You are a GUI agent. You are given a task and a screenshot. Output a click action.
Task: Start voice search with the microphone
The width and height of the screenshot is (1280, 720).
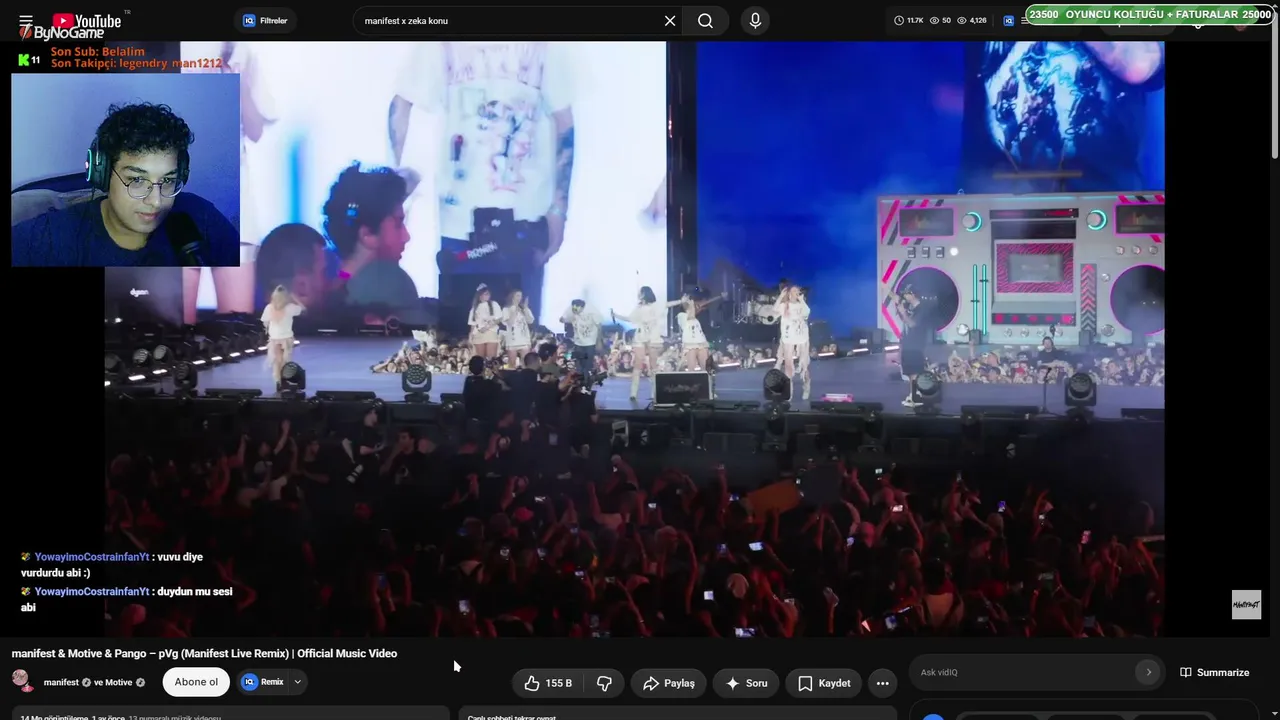pyautogui.click(x=755, y=20)
